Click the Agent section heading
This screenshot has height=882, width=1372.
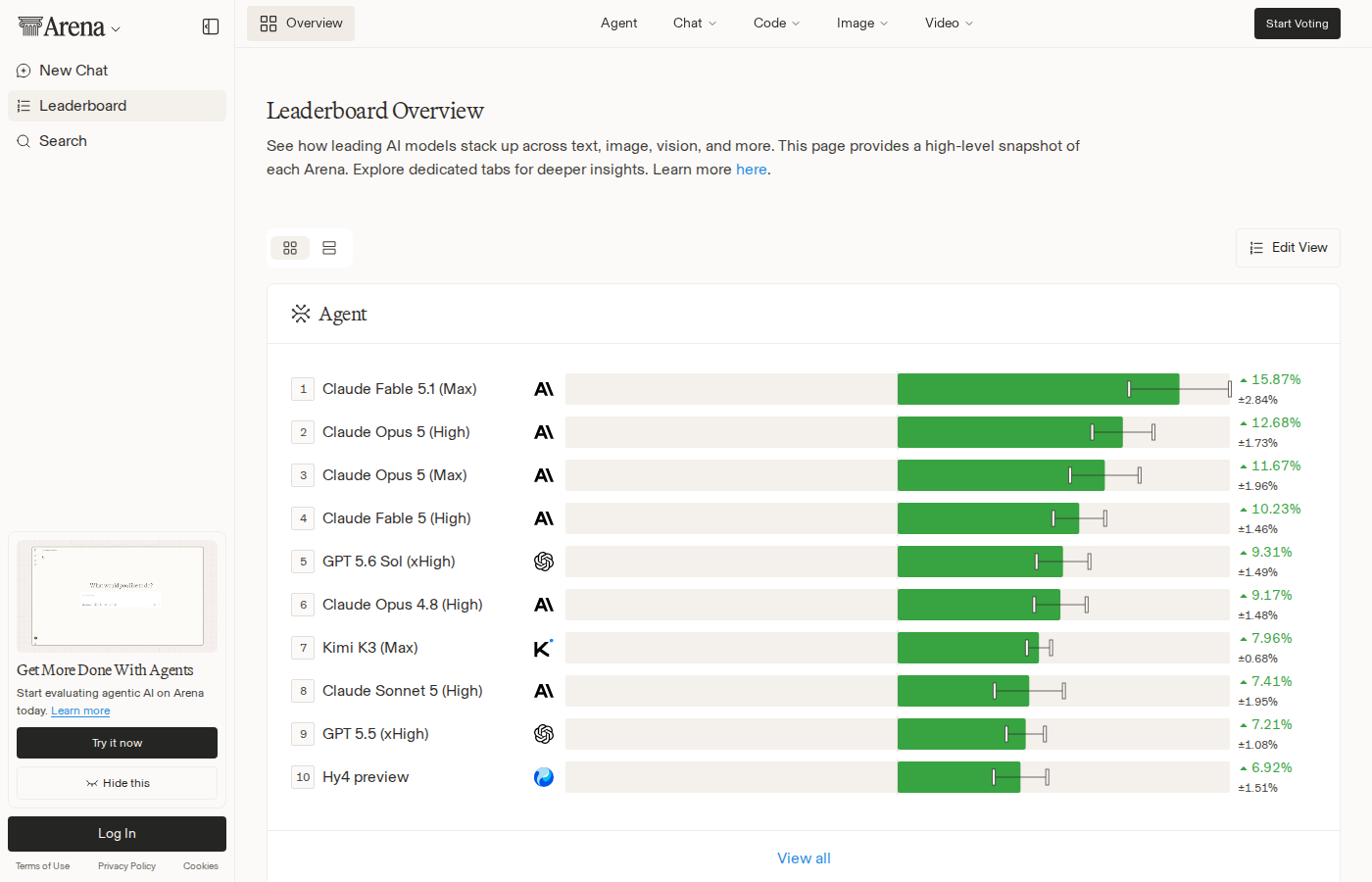[343, 314]
